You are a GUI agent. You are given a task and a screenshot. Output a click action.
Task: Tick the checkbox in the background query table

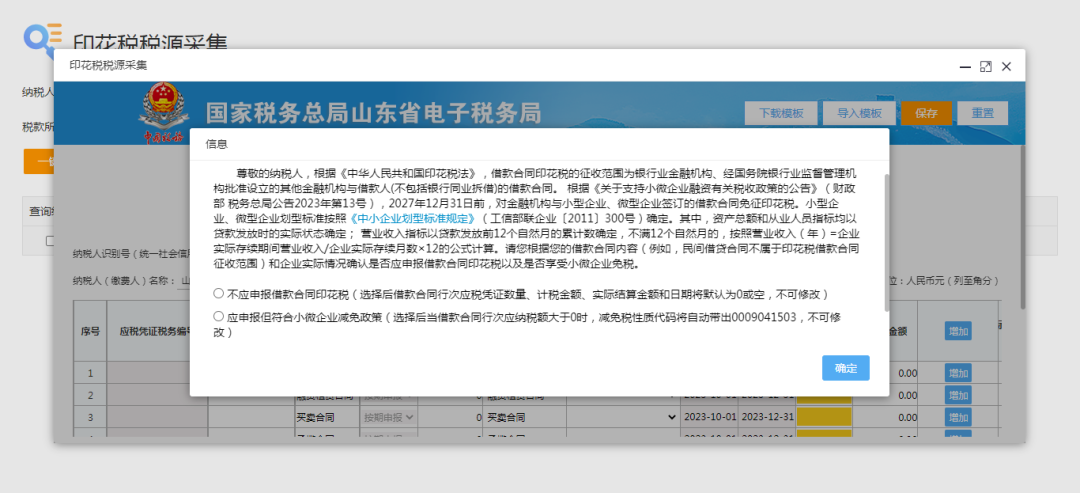tap(50, 241)
